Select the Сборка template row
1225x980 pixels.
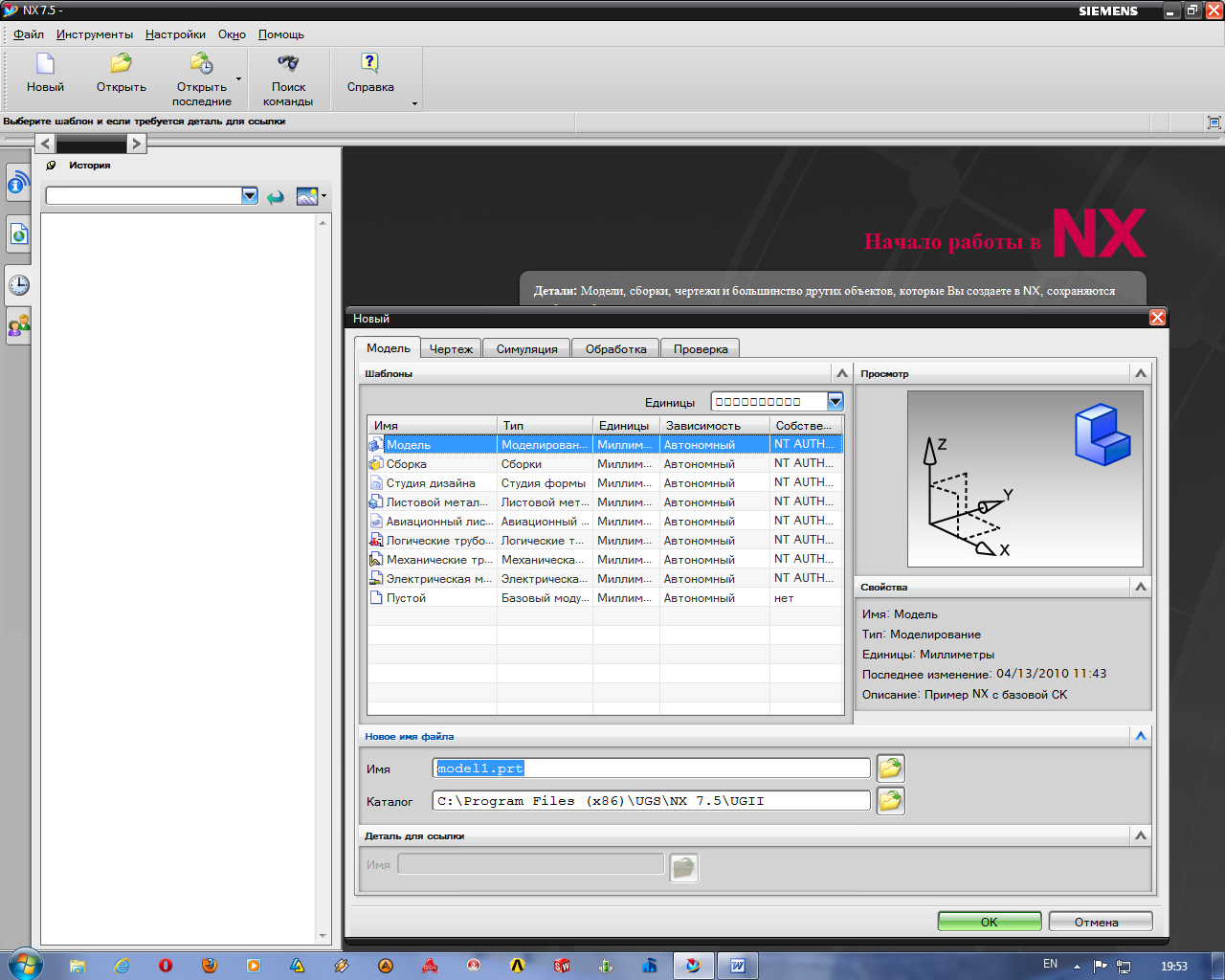tap(605, 464)
